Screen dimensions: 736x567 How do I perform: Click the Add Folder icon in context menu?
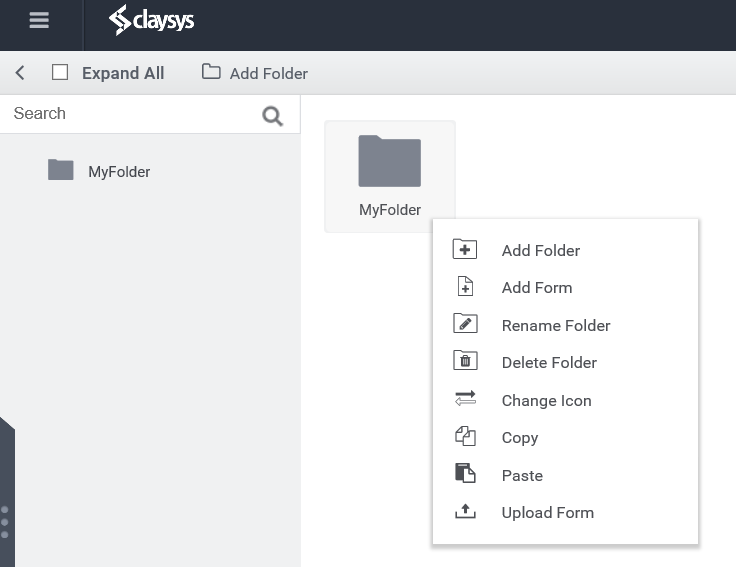(x=465, y=249)
